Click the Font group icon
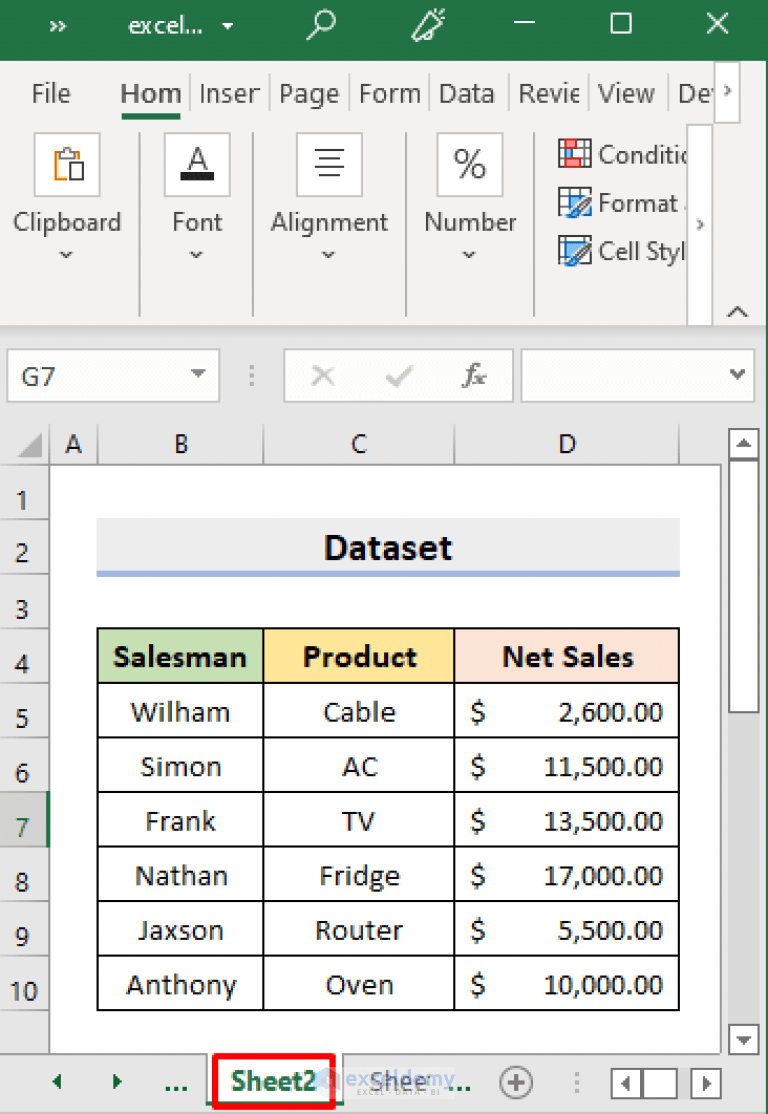Viewport: 768px width, 1114px height. (197, 165)
